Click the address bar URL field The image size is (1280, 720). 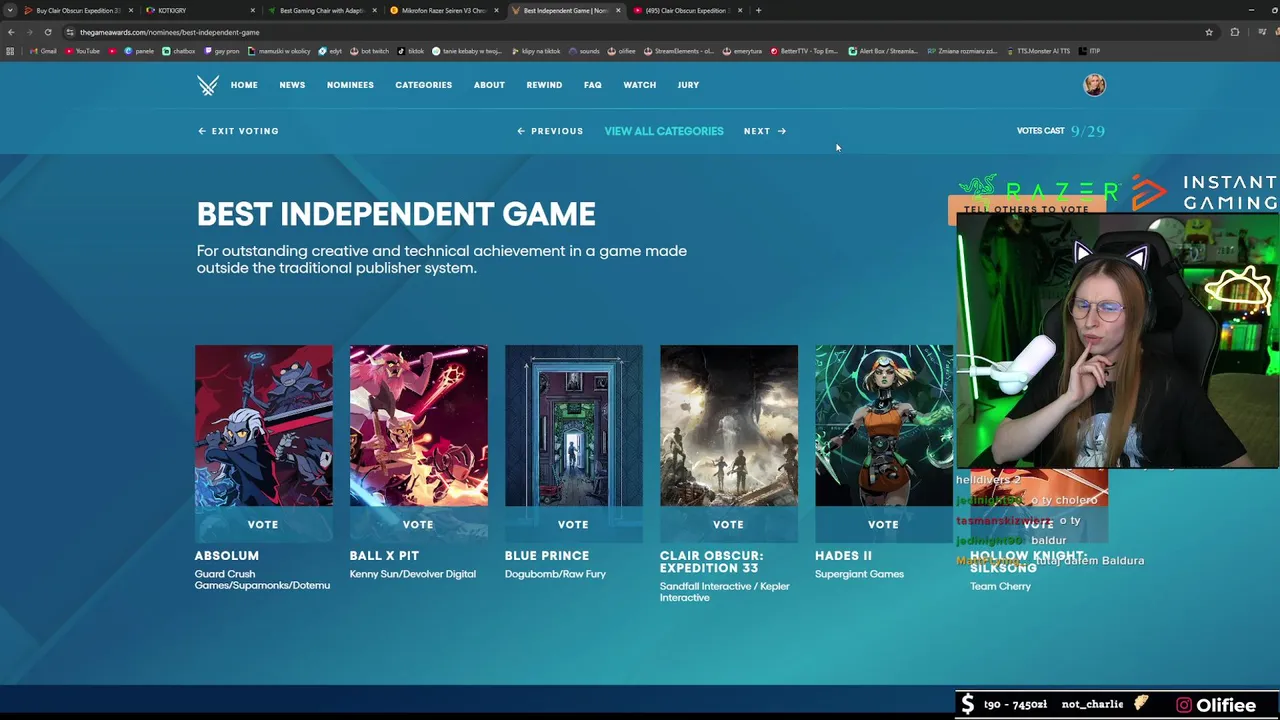640,32
